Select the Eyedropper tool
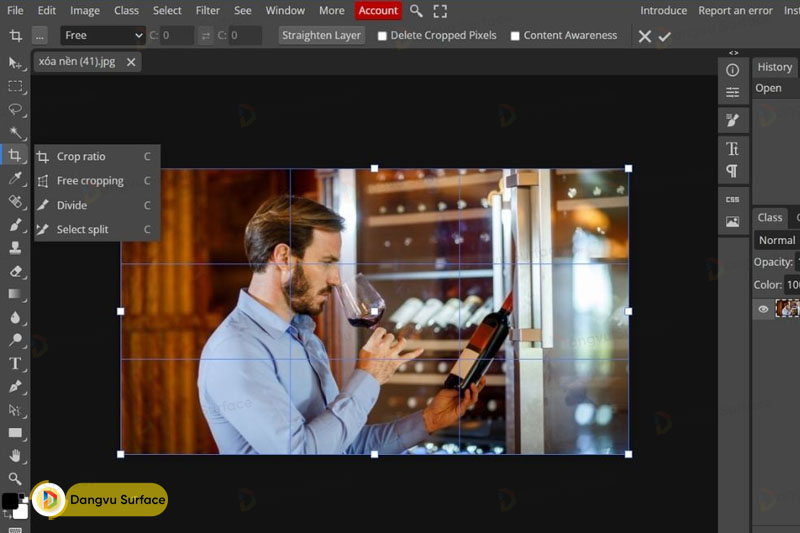The width and height of the screenshot is (800, 533). click(x=15, y=178)
